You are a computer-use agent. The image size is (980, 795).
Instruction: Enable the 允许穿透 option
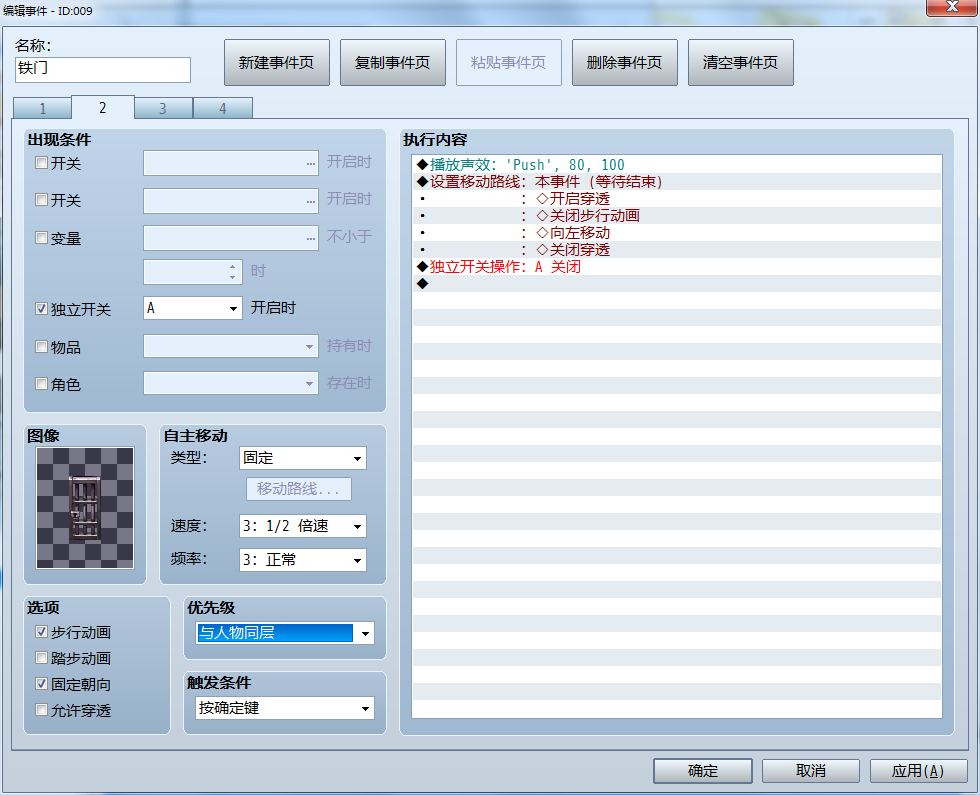click(x=41, y=710)
